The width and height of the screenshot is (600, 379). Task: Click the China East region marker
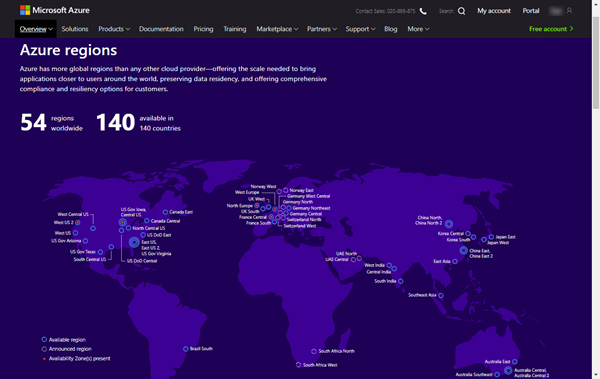coord(463,250)
